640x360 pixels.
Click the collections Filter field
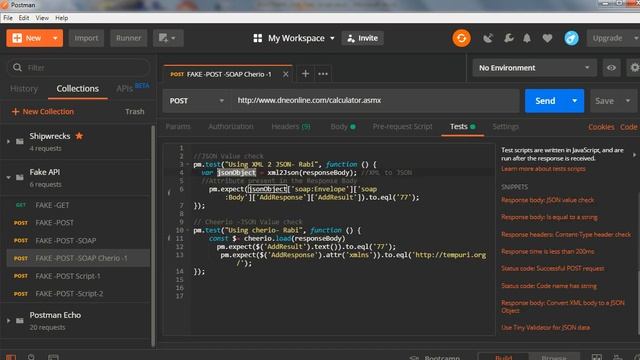[78, 67]
